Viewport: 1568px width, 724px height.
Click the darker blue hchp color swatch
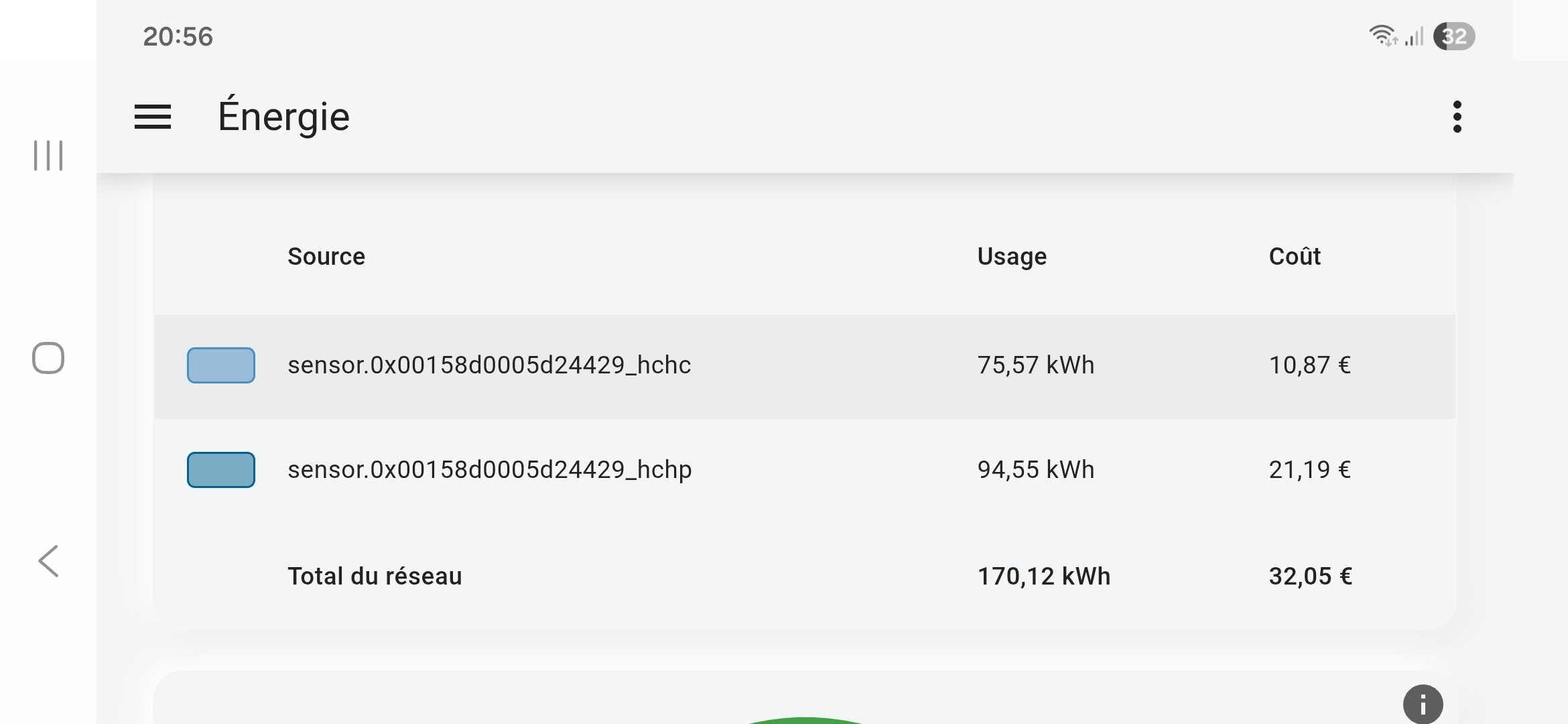pyautogui.click(x=221, y=470)
